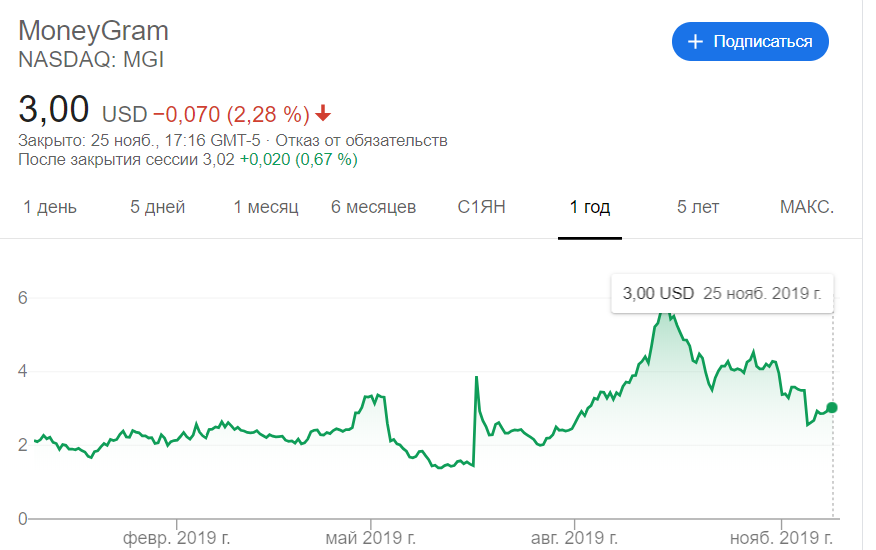This screenshot has width=876, height=550.
Task: Click the plus icon in Подписаться button
Action: coord(695,41)
